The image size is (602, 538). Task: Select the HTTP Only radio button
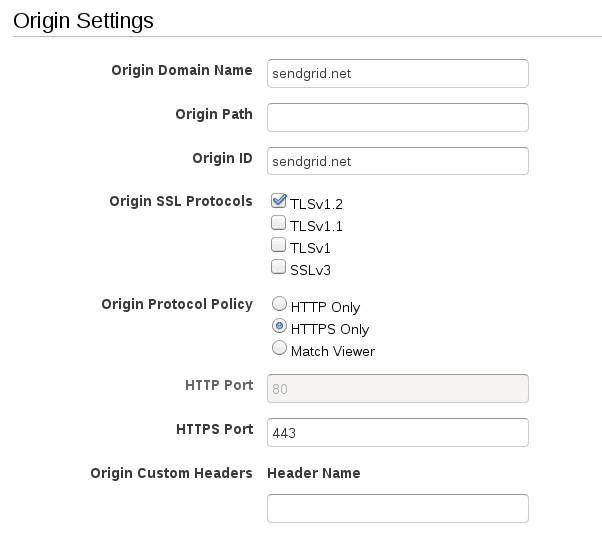pos(280,306)
